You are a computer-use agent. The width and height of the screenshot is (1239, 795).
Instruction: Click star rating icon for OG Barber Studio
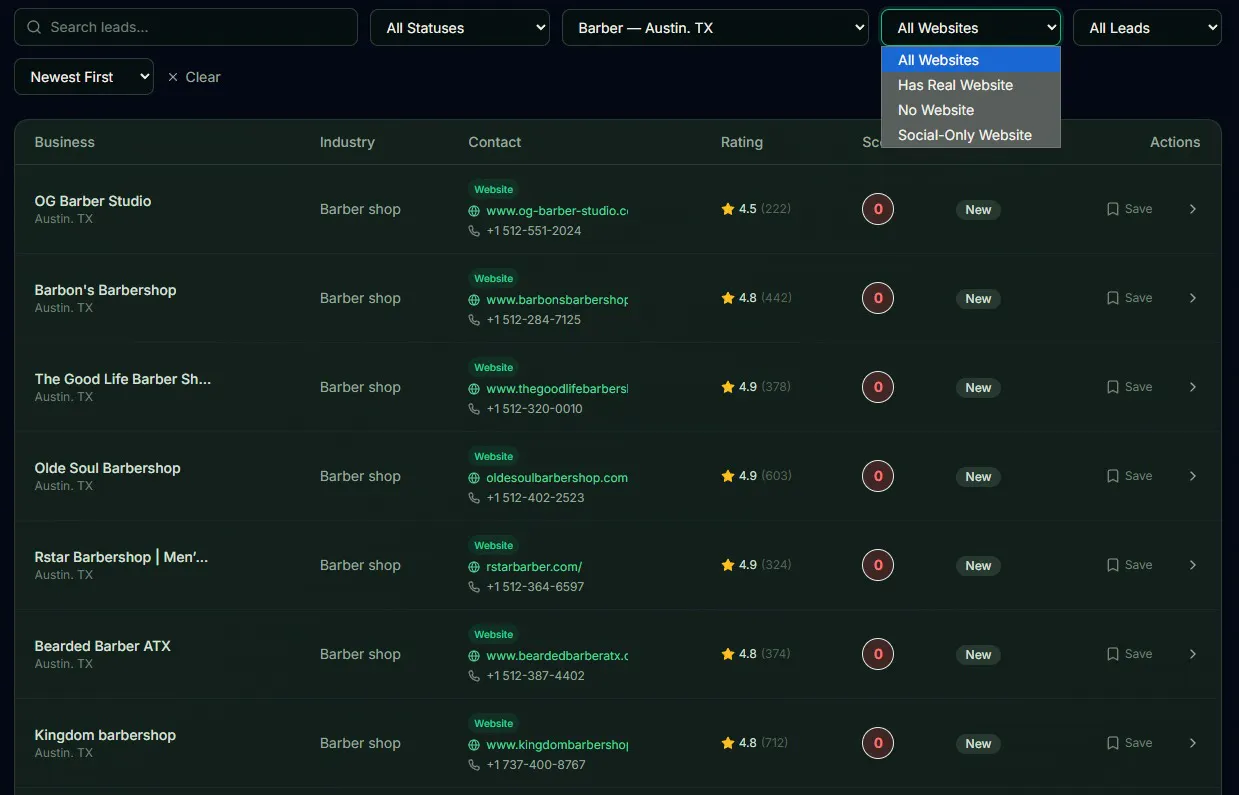coord(728,209)
